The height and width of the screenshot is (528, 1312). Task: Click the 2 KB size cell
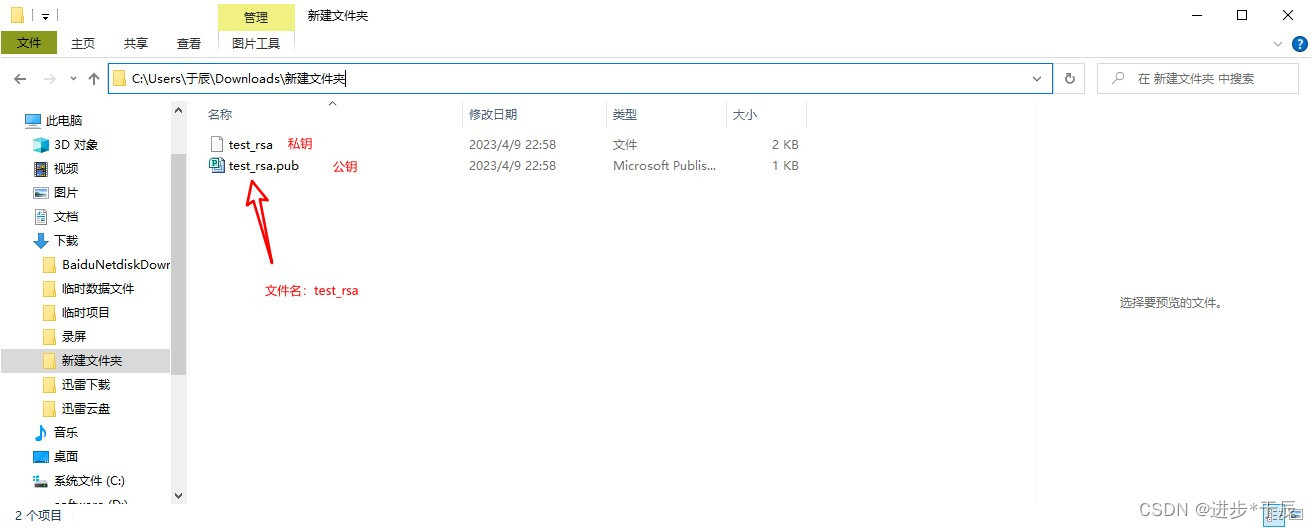tap(785, 145)
